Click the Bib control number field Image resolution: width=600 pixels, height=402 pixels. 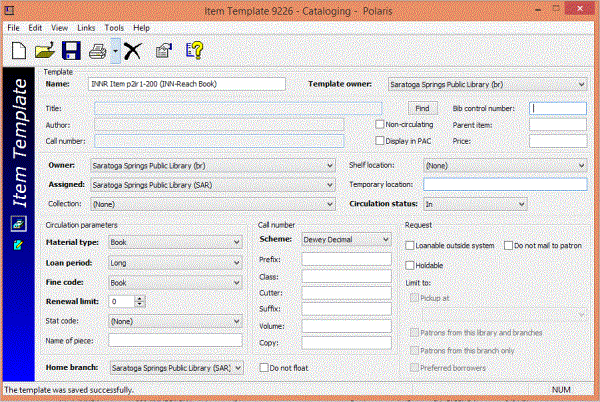coord(557,108)
